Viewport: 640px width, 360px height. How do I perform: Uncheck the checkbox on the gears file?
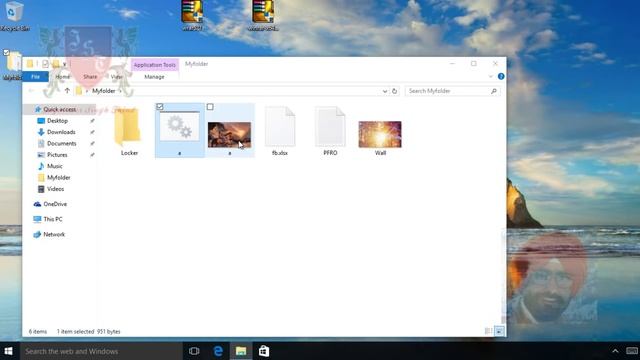click(160, 107)
